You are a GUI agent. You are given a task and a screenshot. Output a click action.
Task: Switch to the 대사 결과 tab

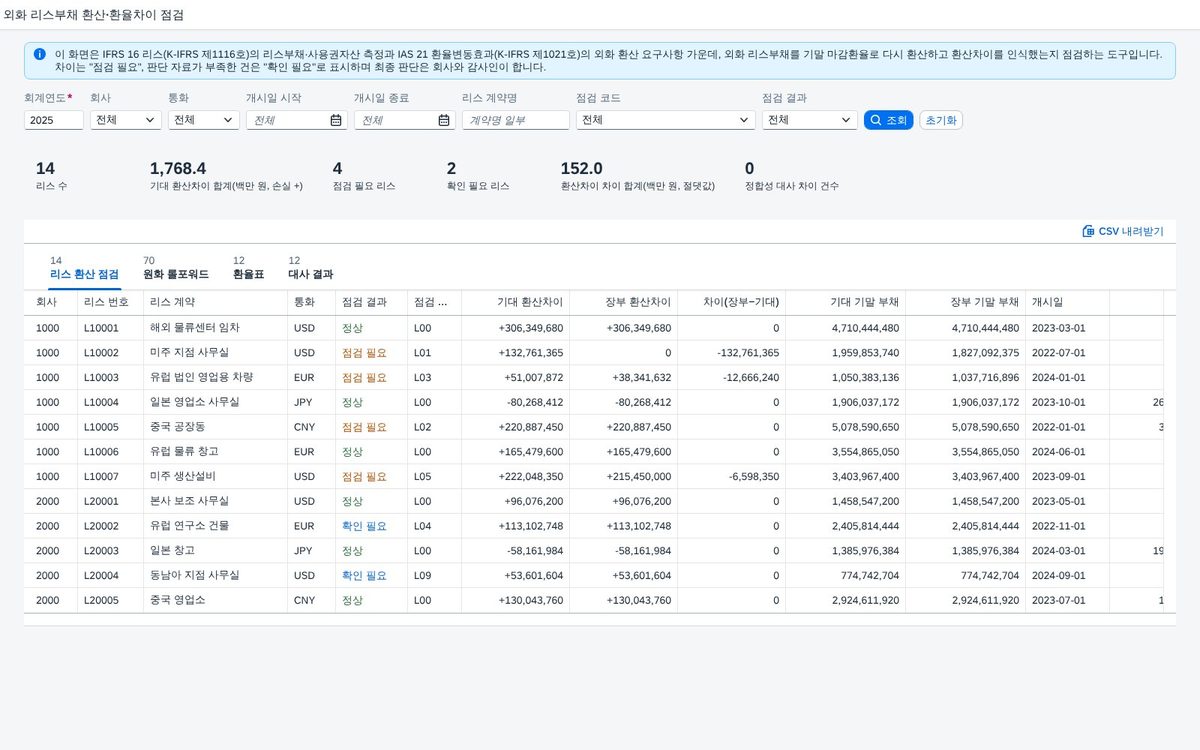[311, 268]
